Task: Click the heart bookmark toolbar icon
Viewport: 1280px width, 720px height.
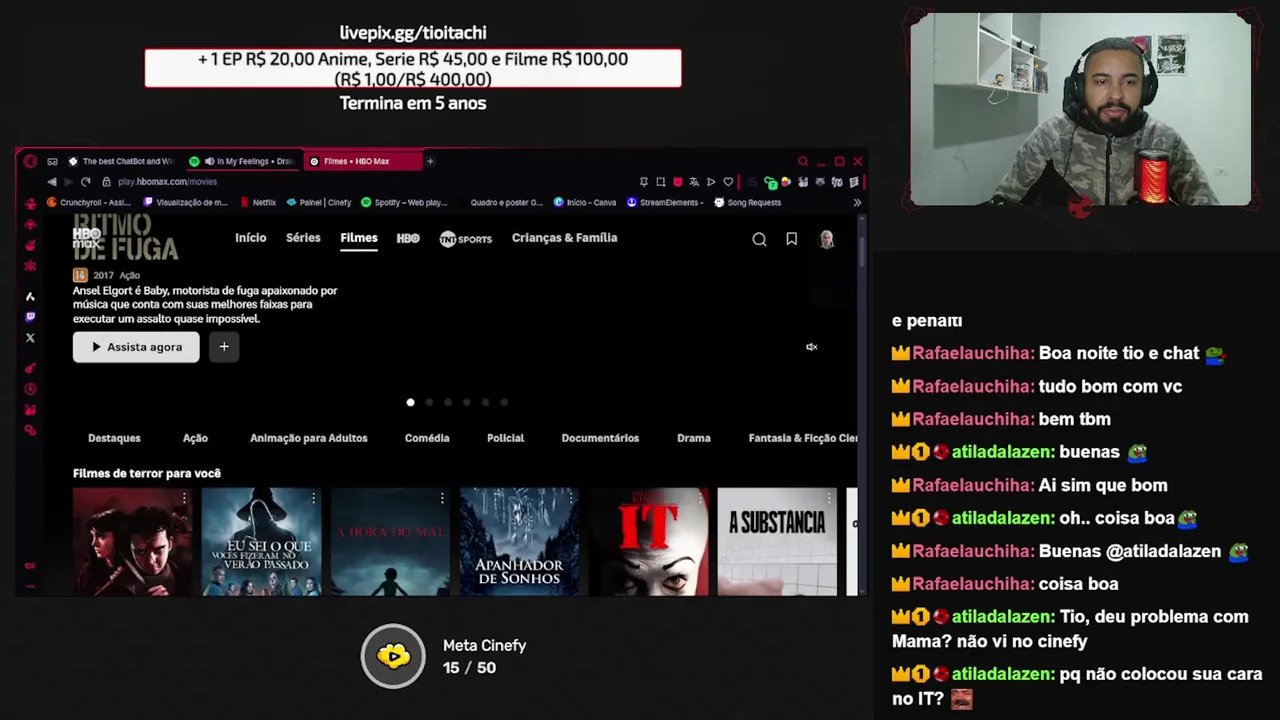Action: pos(728,182)
